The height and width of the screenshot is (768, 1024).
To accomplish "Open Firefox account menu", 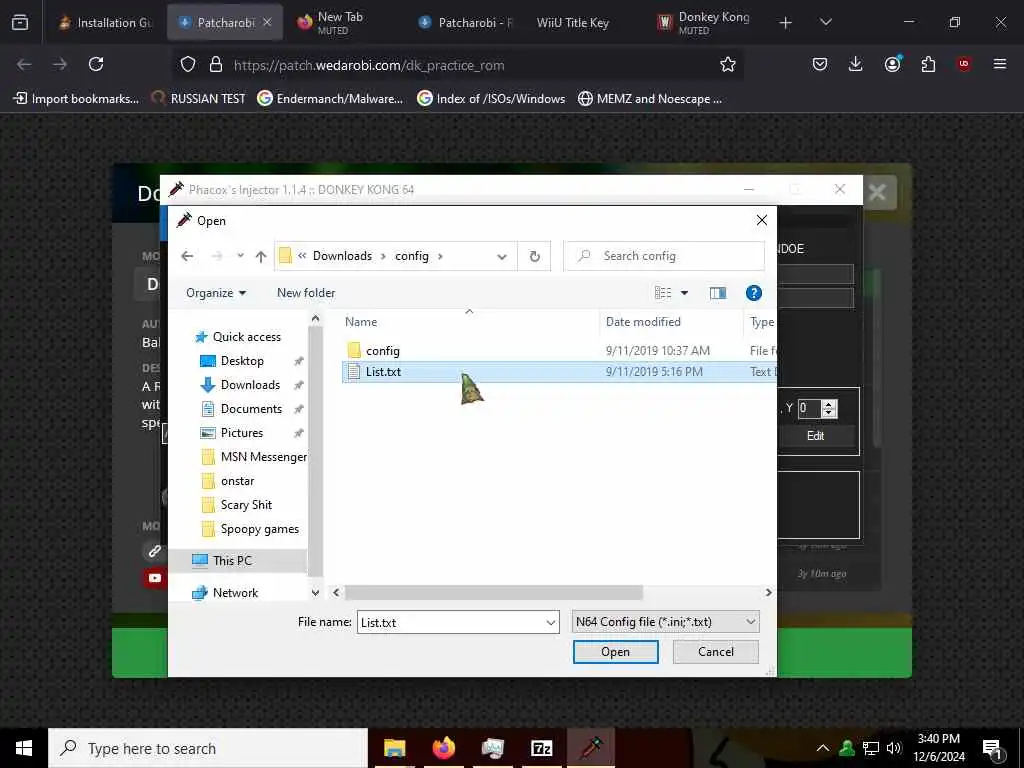I will pos(892,64).
